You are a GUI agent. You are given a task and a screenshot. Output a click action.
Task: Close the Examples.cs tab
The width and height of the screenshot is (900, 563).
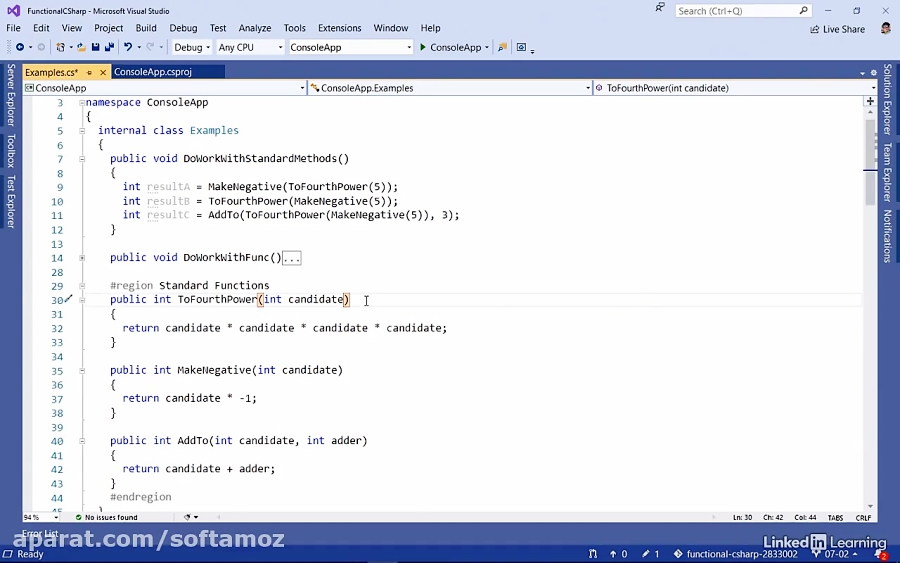pos(103,72)
